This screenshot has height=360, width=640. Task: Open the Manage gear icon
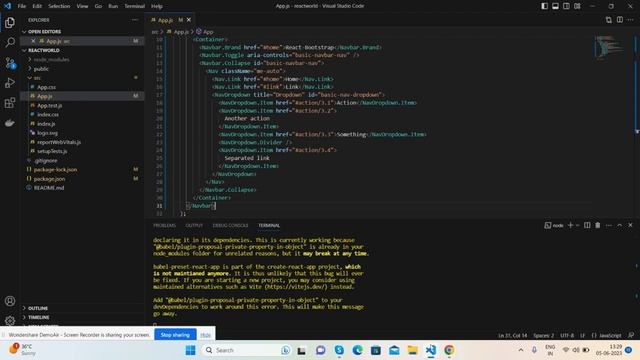tap(10, 321)
